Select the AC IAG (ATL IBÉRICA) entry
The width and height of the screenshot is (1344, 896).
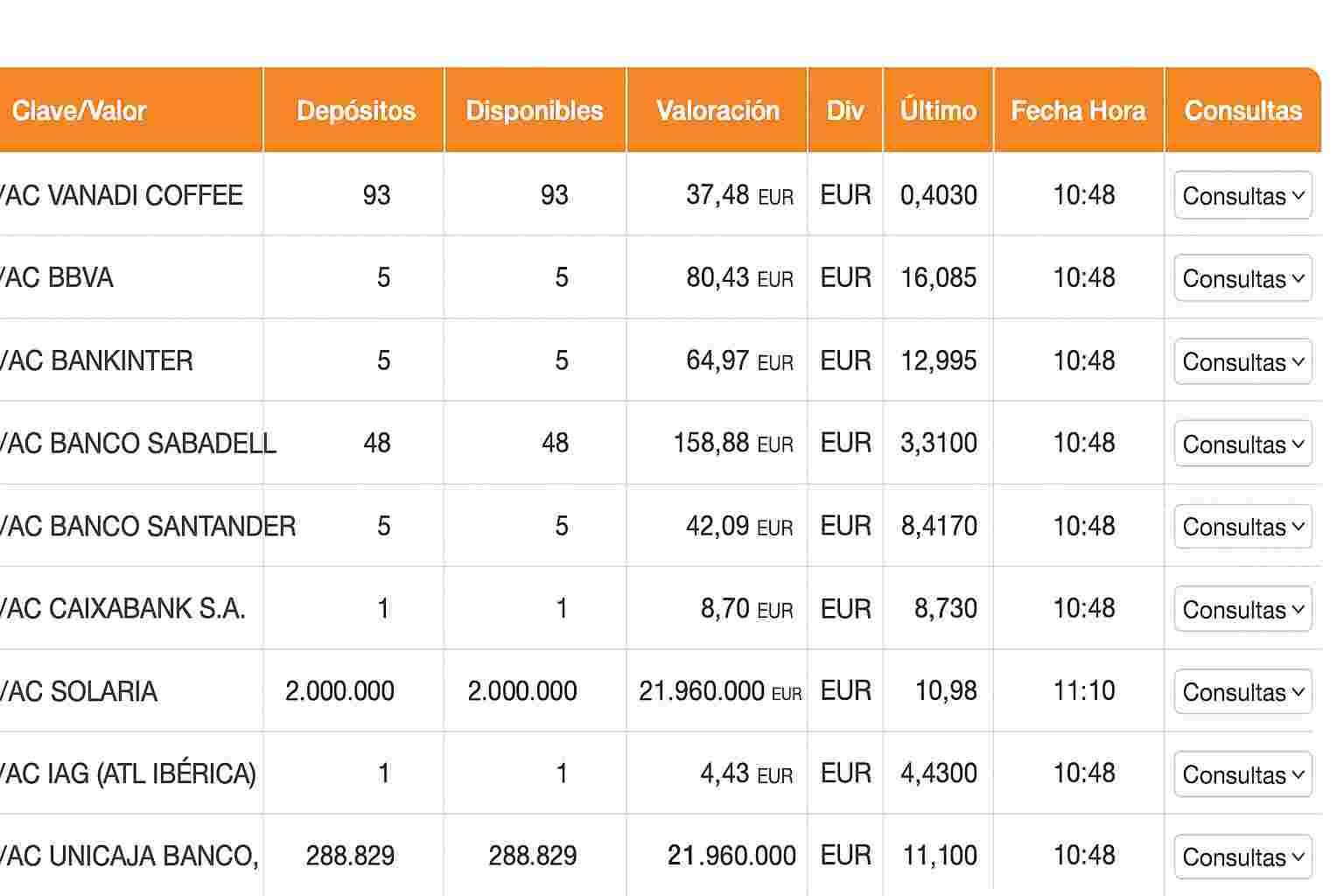pos(128,774)
